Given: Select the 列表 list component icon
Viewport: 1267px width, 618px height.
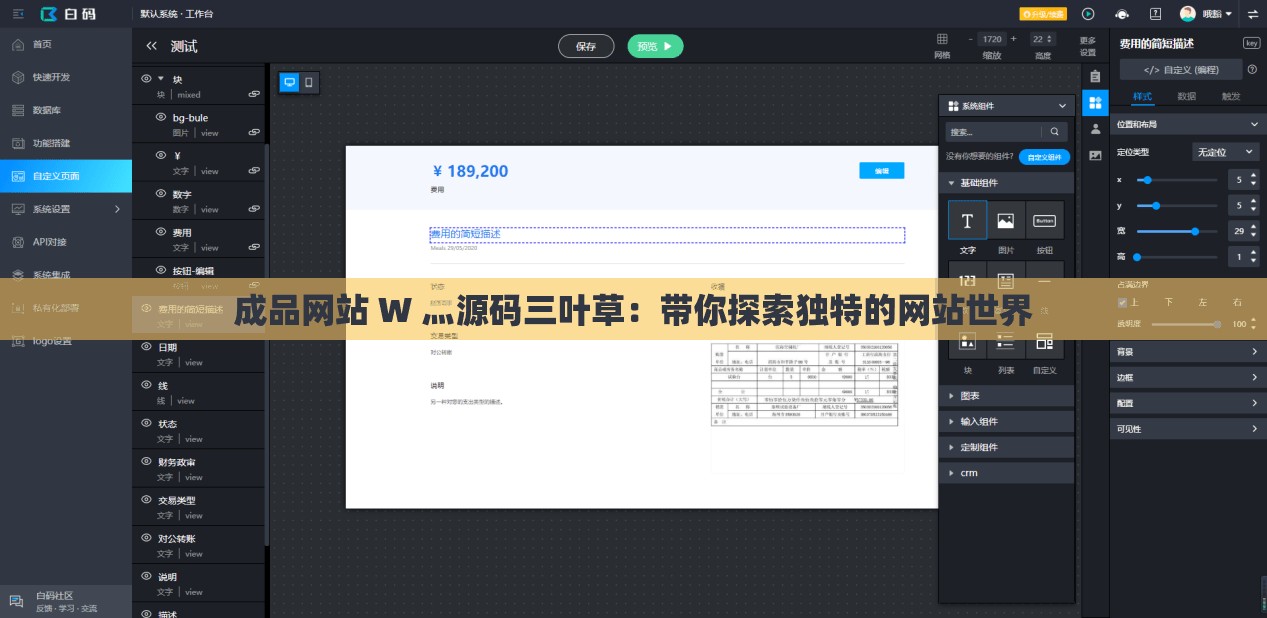Looking at the screenshot, I should 1005,341.
